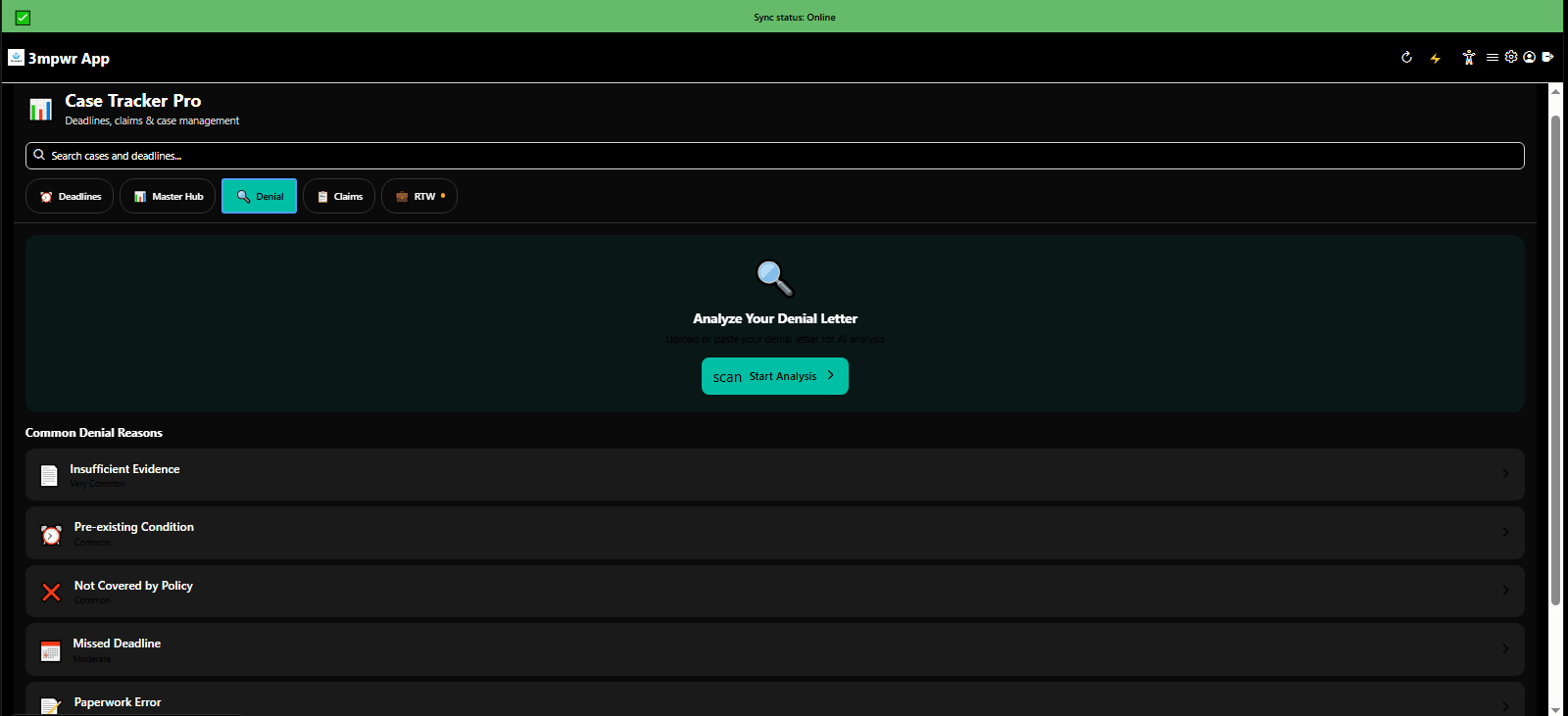Open the user profile icon

[x=1529, y=57]
